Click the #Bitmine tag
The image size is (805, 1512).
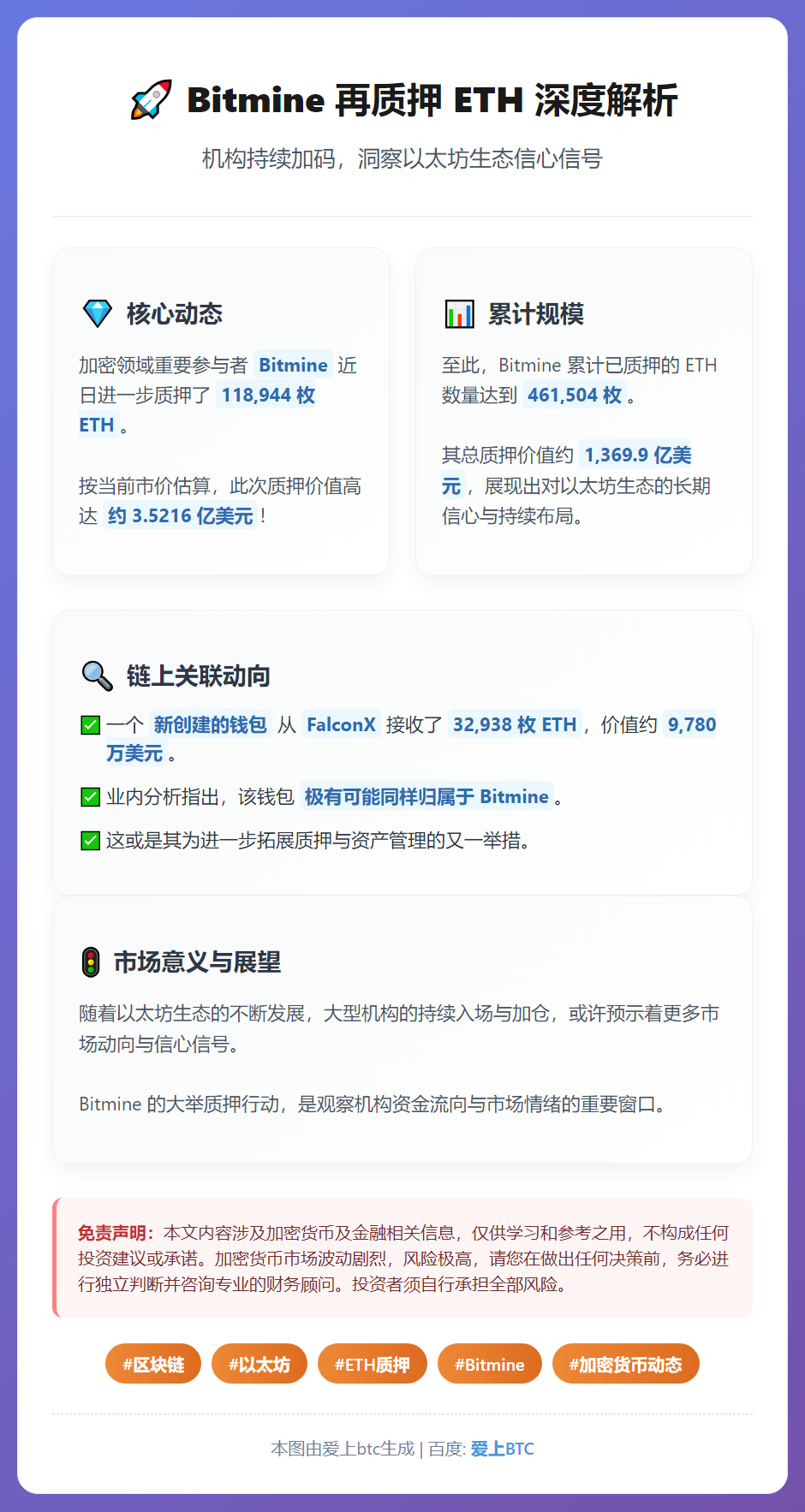coord(490,1364)
